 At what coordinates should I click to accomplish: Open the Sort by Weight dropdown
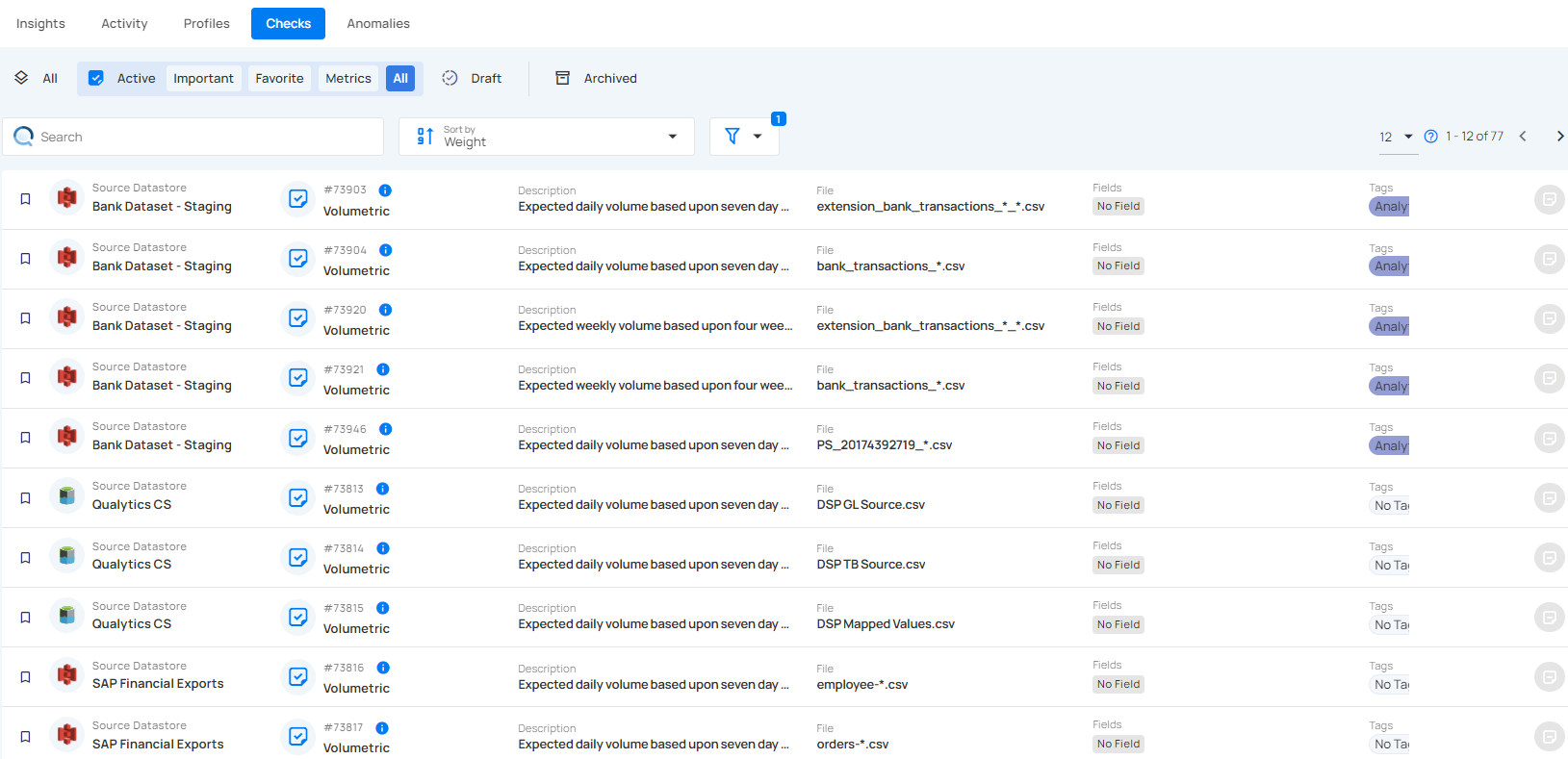point(546,137)
